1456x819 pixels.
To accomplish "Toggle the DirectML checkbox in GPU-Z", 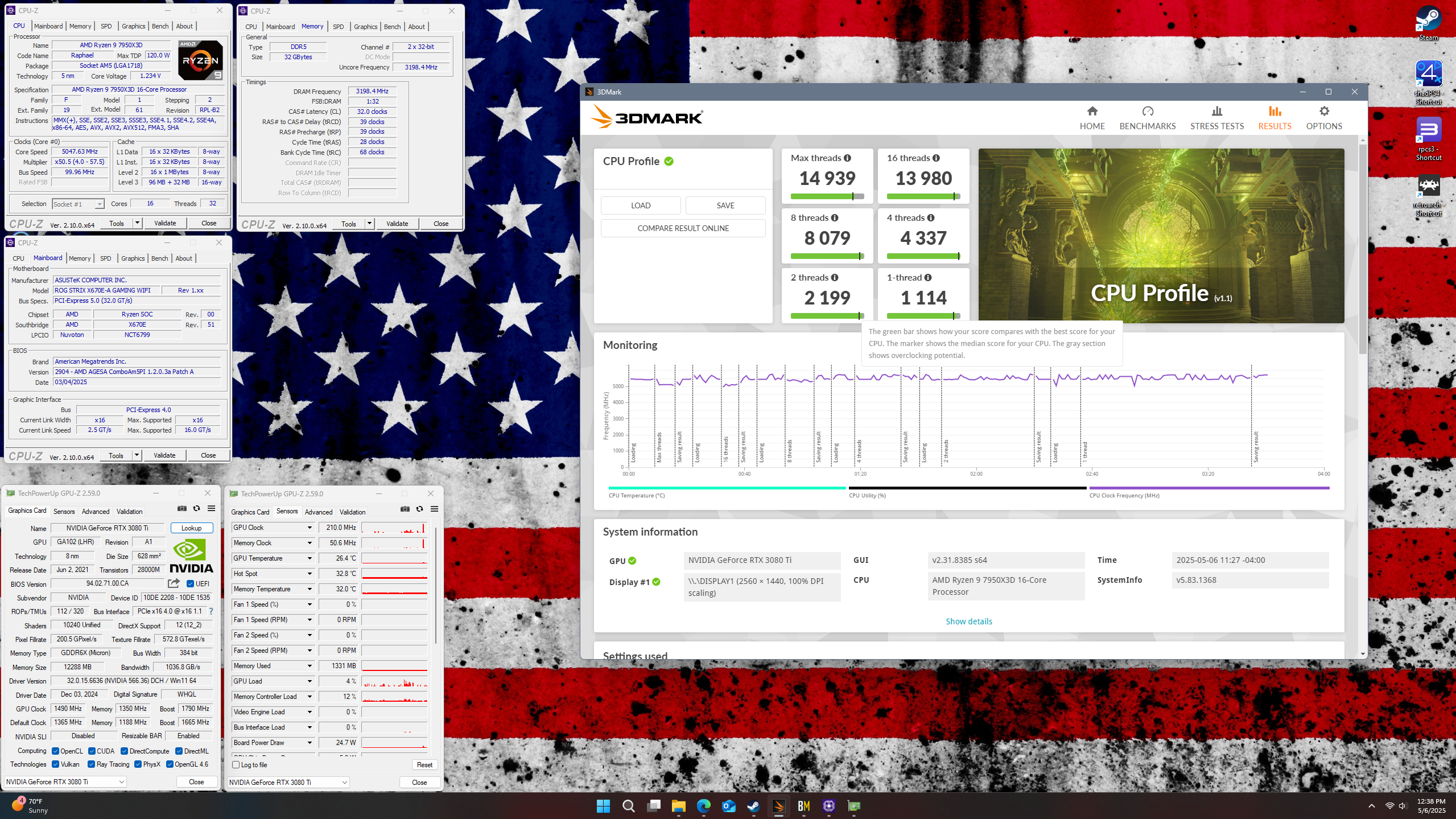I will pos(179,751).
